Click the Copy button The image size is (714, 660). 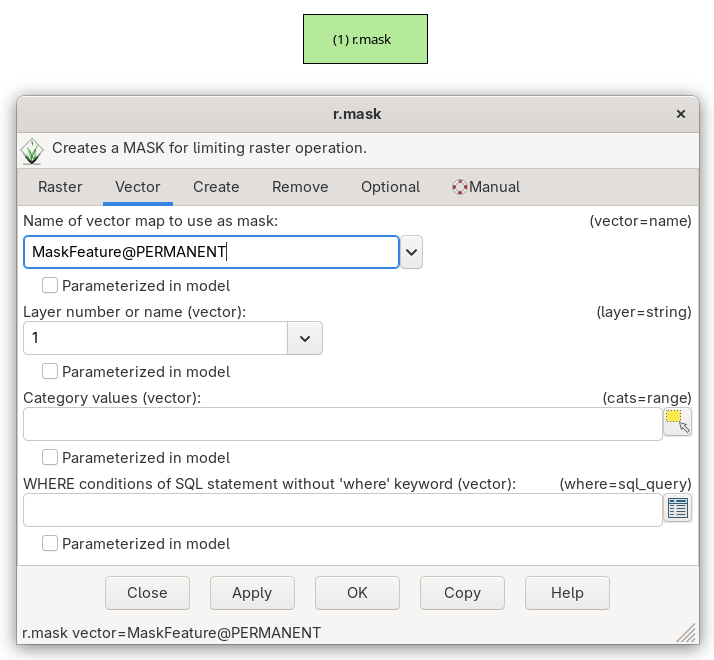pyautogui.click(x=462, y=593)
